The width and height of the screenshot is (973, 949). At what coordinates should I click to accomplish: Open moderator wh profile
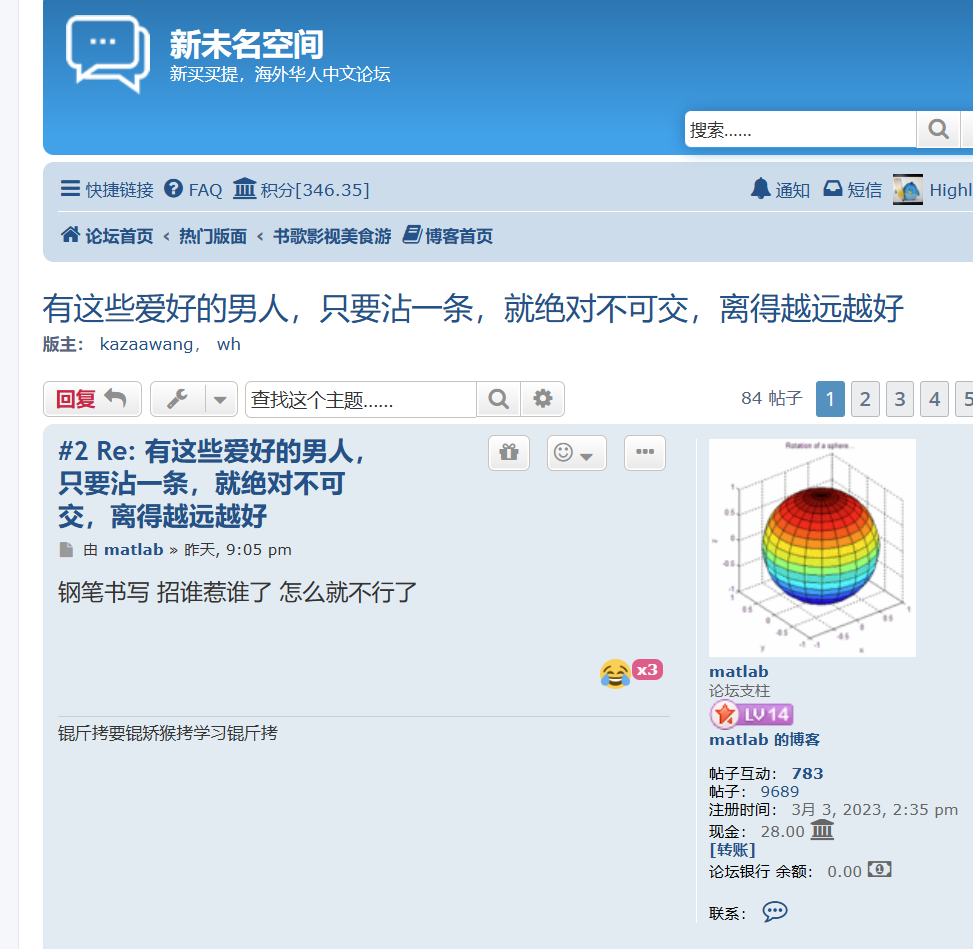228,344
